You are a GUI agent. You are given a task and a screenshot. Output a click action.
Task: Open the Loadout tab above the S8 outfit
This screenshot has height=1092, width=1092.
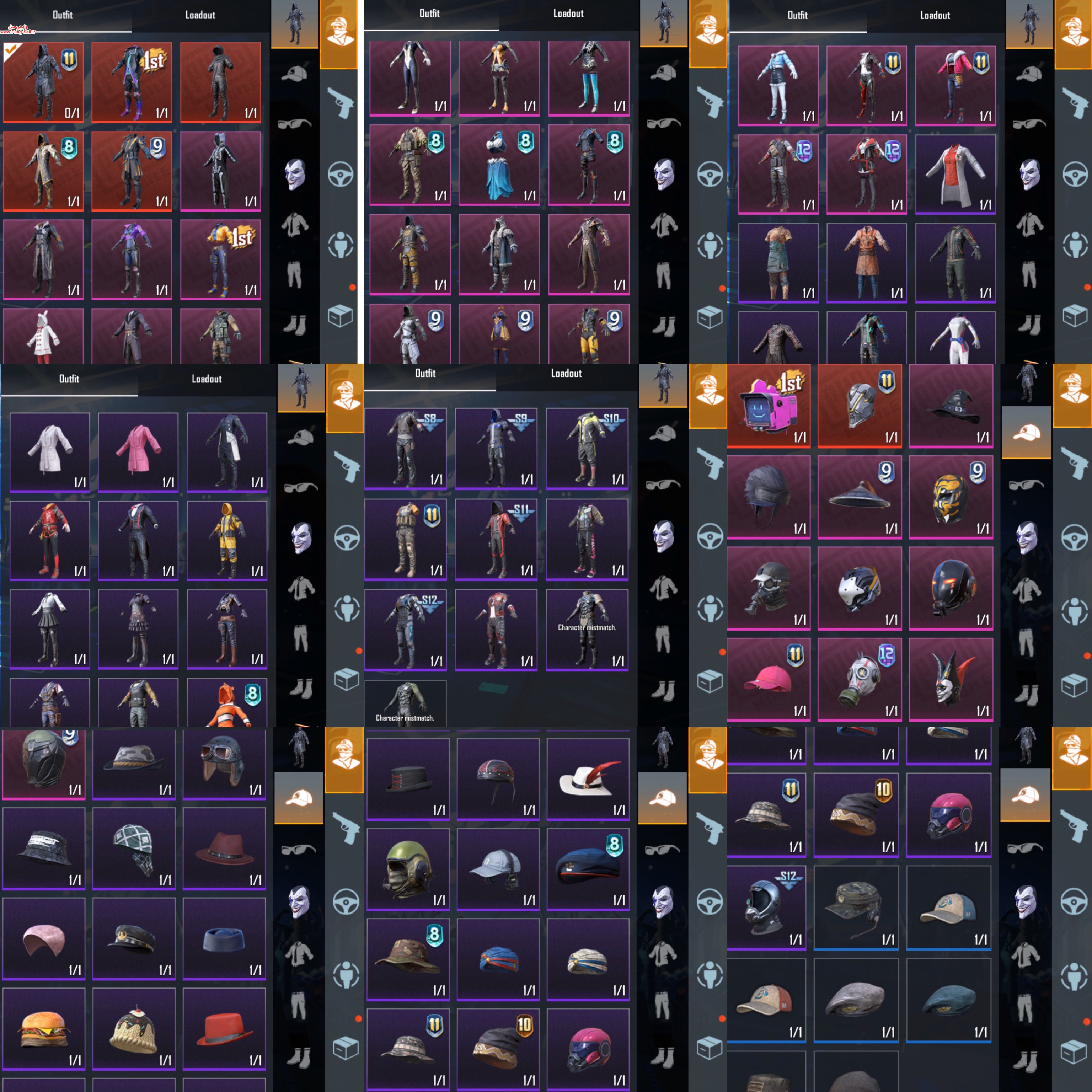(x=566, y=373)
